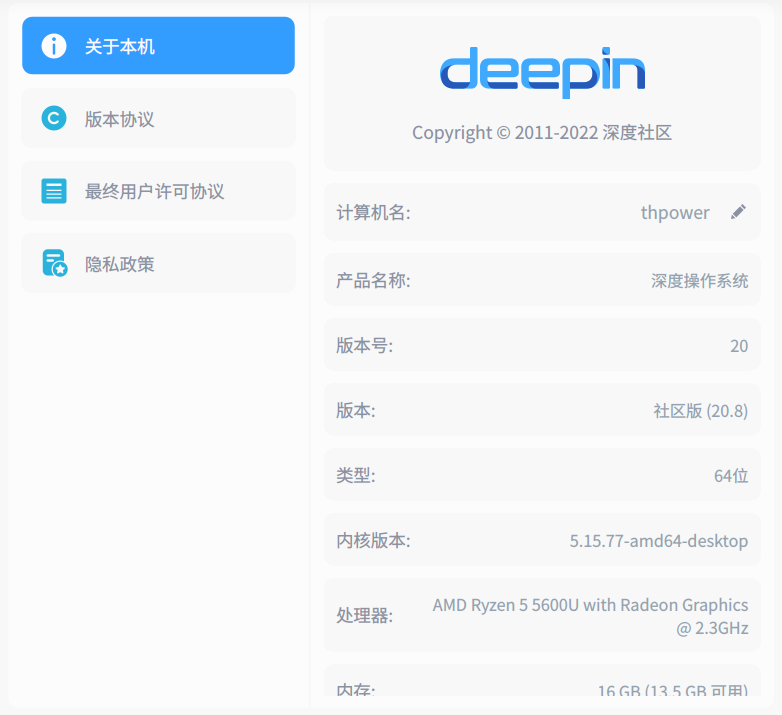This screenshot has height=715, width=782.
Task: Click the 版本号: label
Action: [x=365, y=346]
